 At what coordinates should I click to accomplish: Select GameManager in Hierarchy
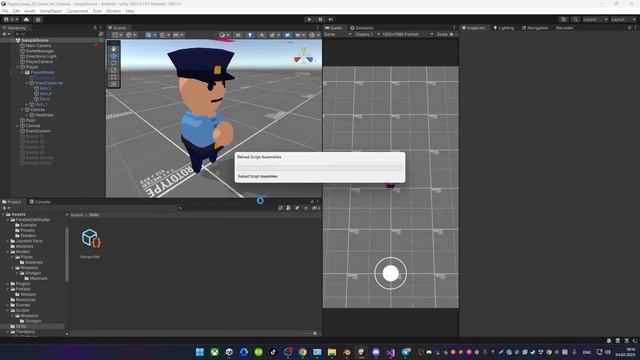(39, 51)
